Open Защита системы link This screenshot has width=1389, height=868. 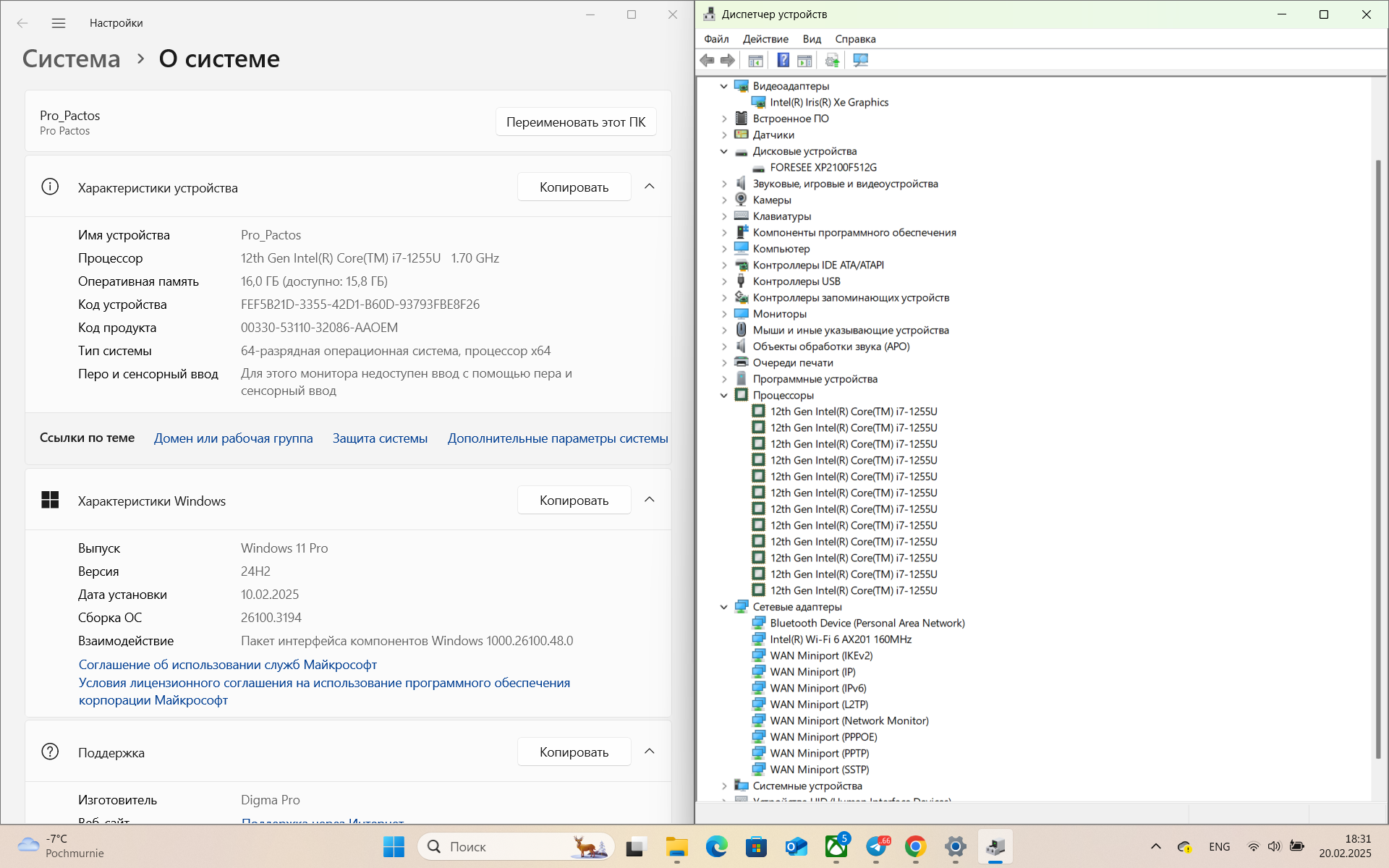[x=380, y=438]
